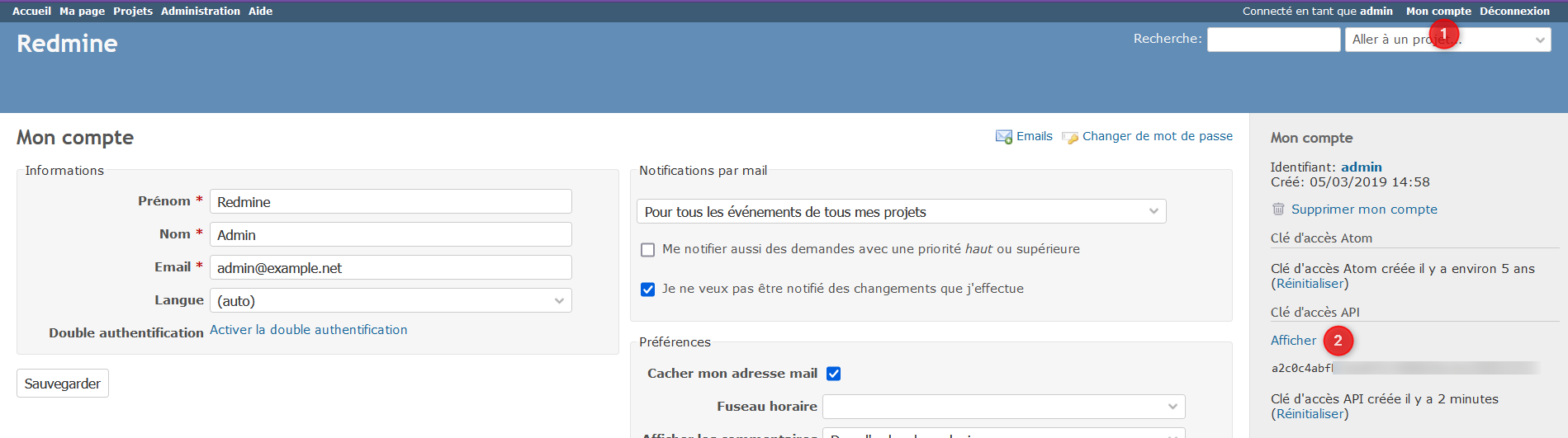Open the Aide menu link

pyautogui.click(x=260, y=11)
